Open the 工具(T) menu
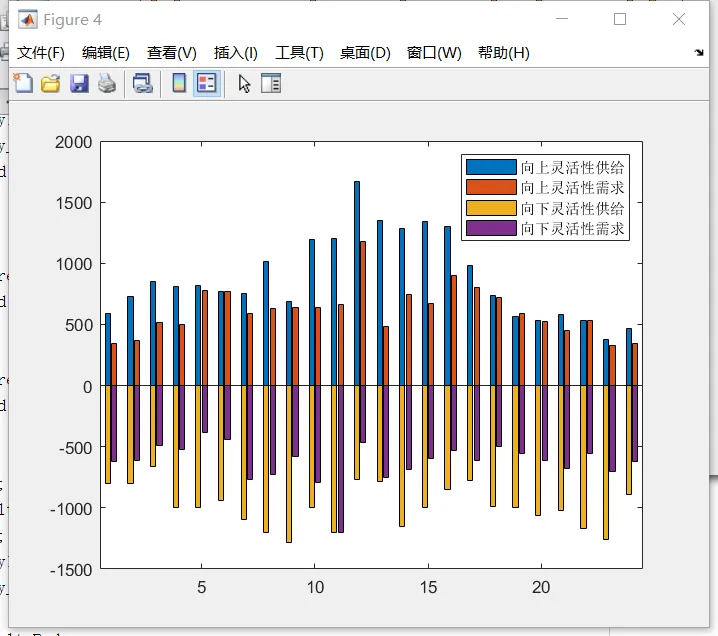718x636 pixels. coord(299,53)
